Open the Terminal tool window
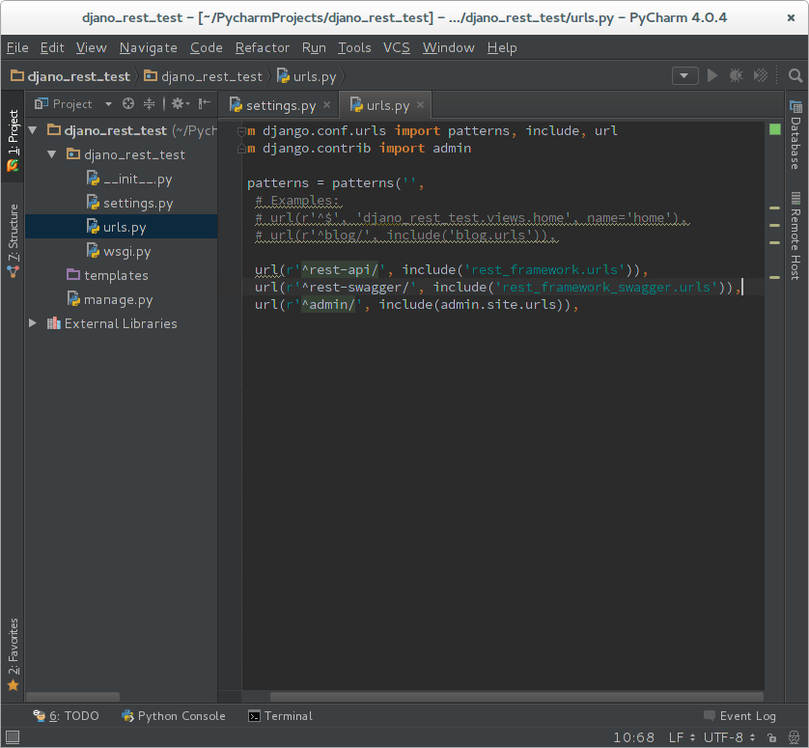Screen dimensions: 809x748 tap(280, 716)
